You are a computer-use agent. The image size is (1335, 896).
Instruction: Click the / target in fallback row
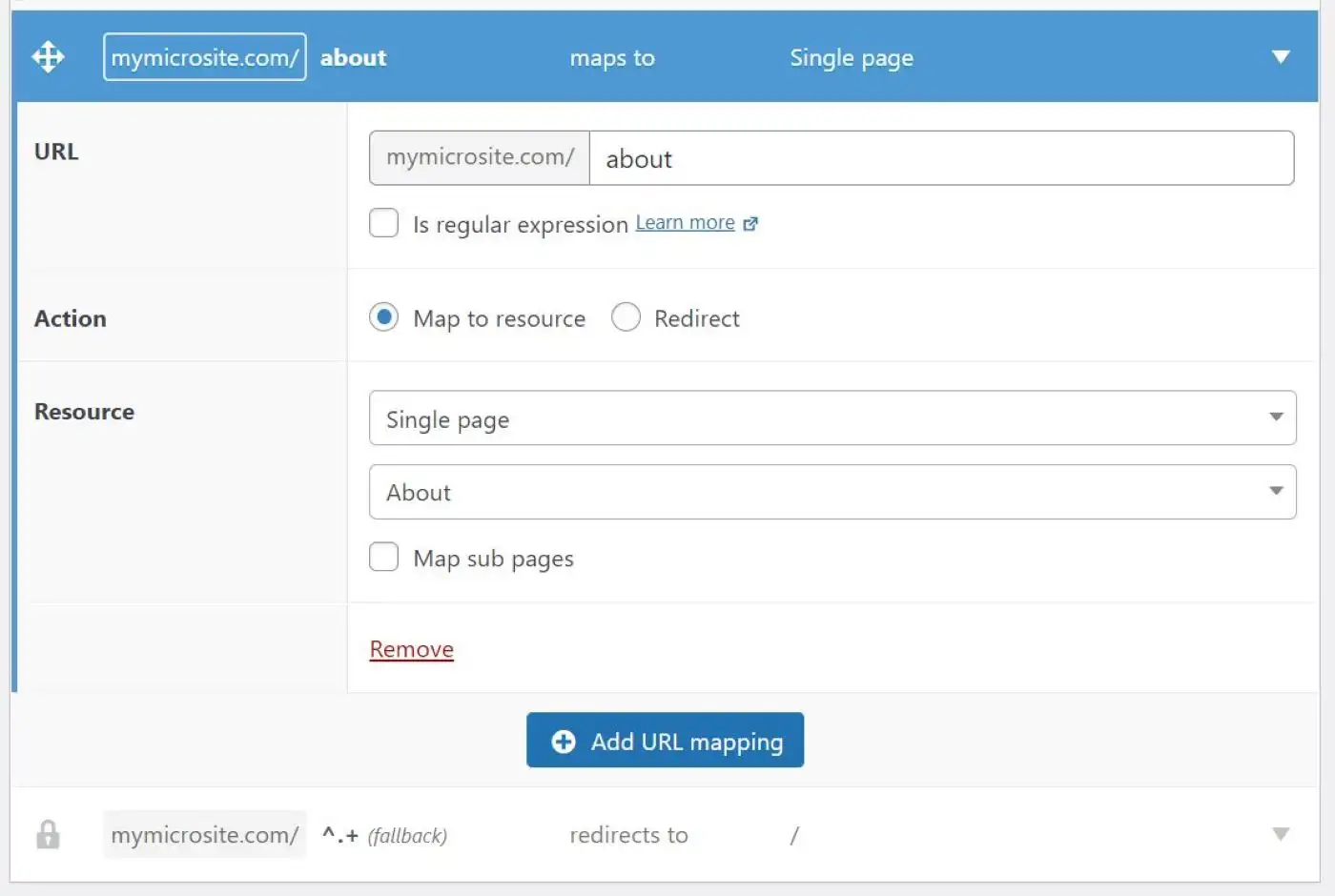[x=794, y=835]
